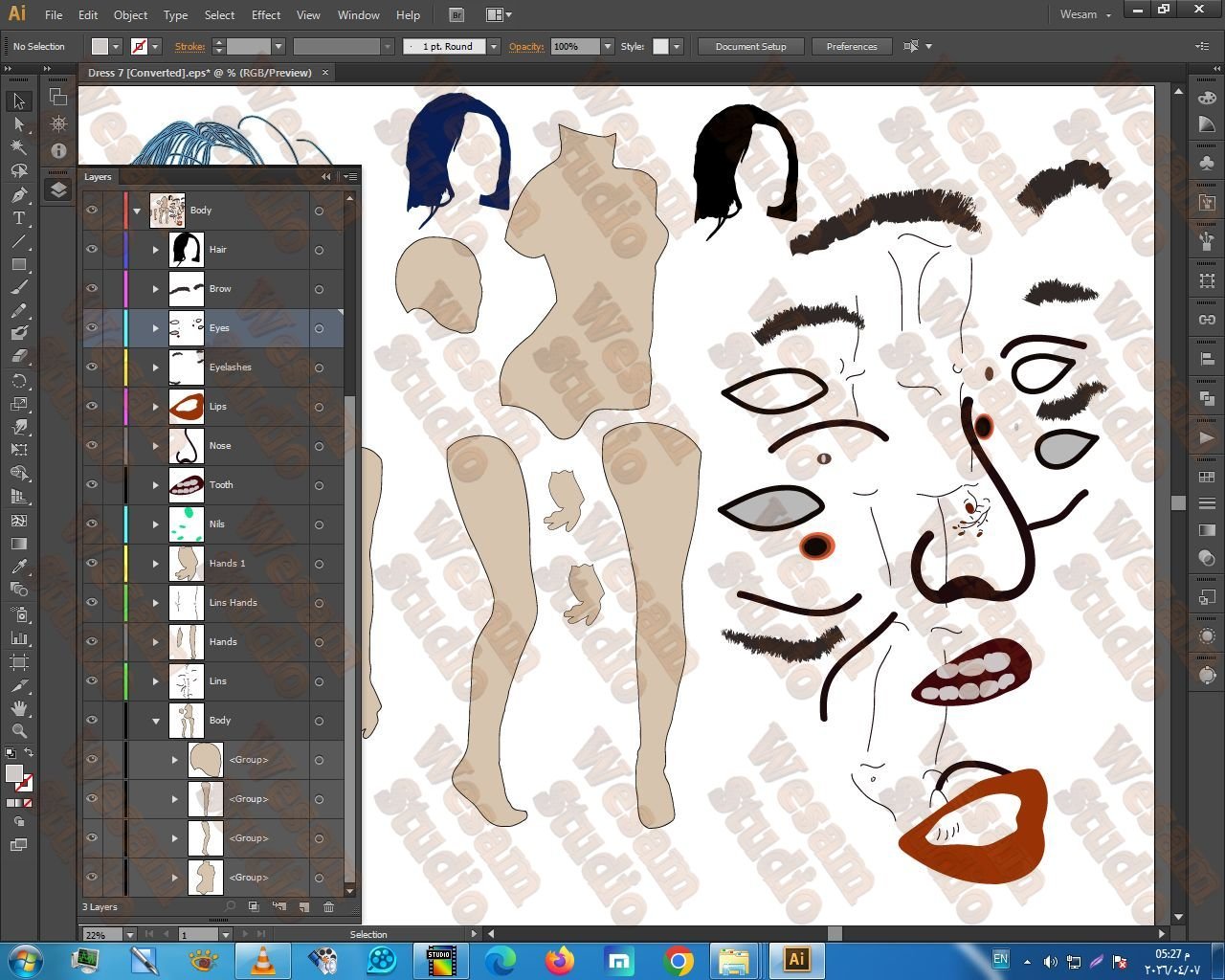The width and height of the screenshot is (1225, 980).
Task: Expand the Lins Hands layer
Action: (156, 603)
